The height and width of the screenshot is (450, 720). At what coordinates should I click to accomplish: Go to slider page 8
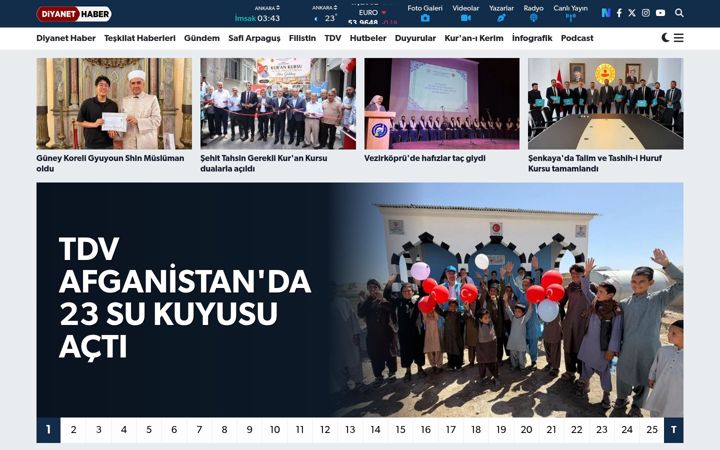(224, 430)
